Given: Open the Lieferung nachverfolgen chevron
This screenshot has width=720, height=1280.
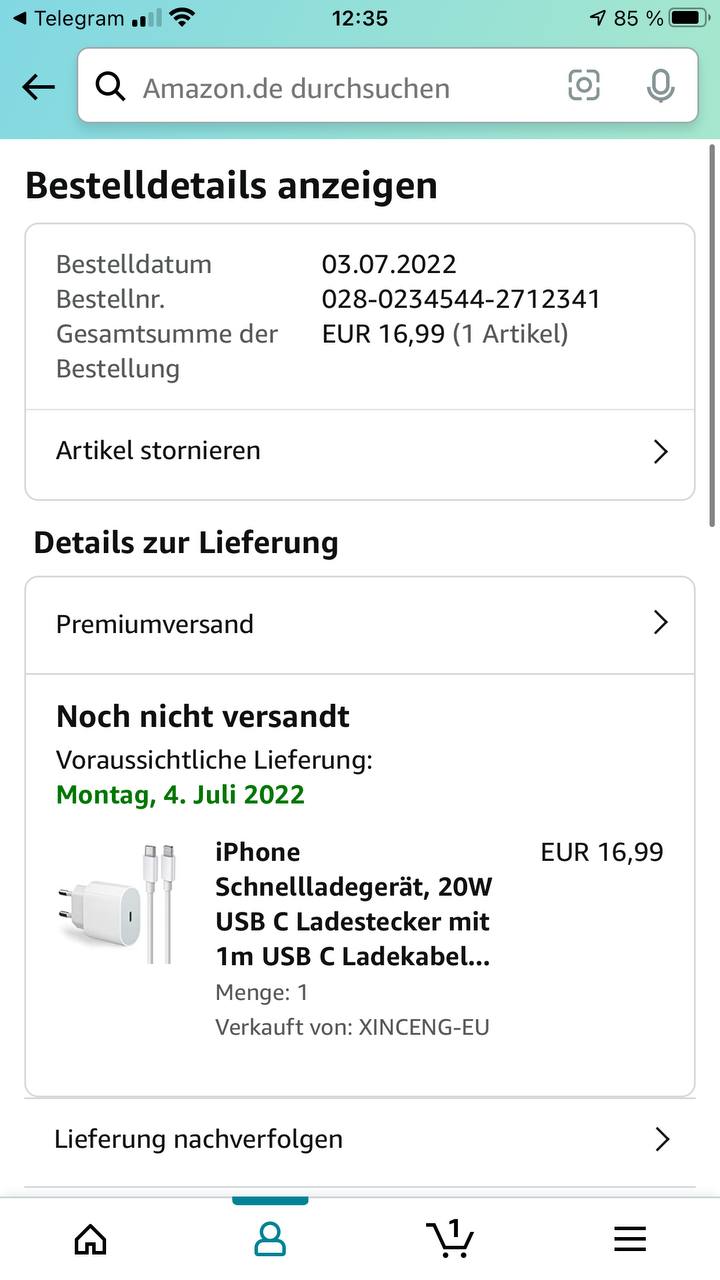Looking at the screenshot, I should (661, 1139).
